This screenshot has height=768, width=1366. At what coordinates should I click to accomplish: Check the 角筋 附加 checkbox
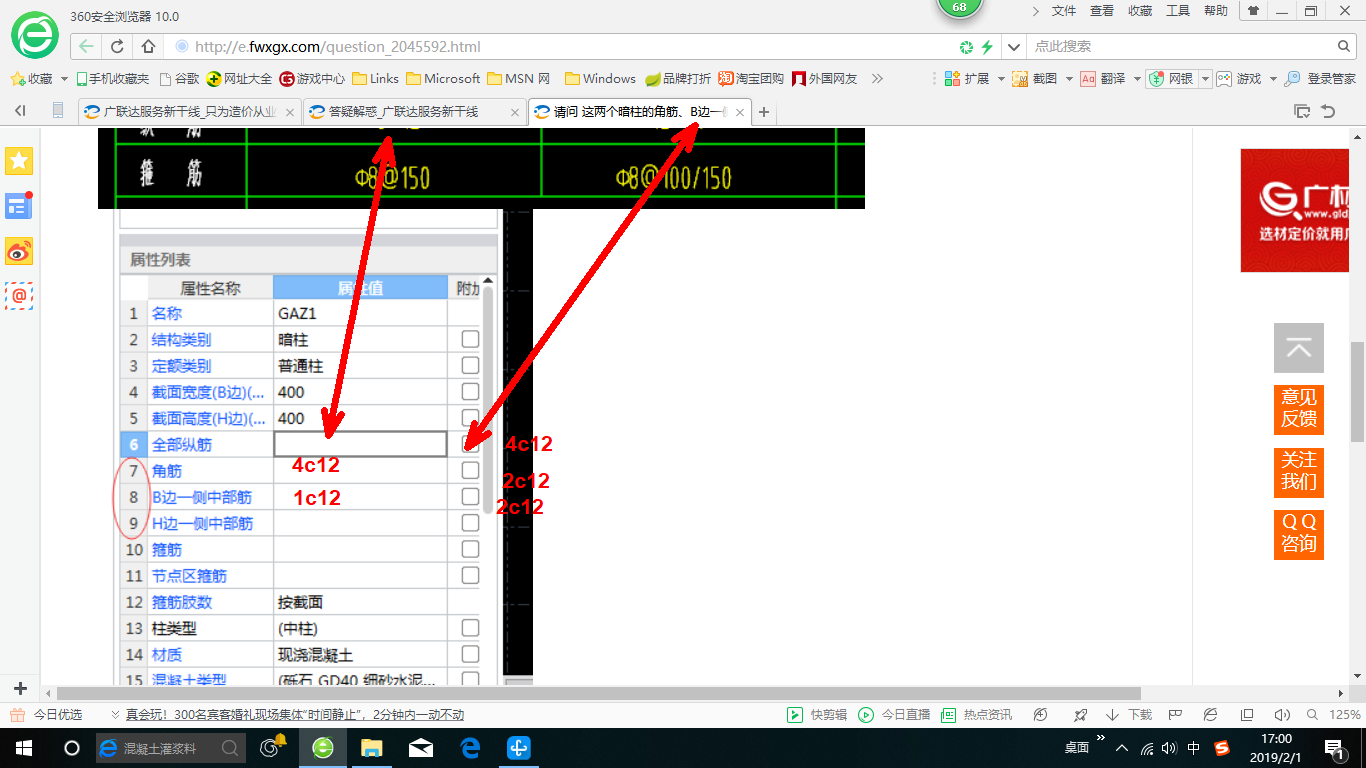[x=470, y=470]
